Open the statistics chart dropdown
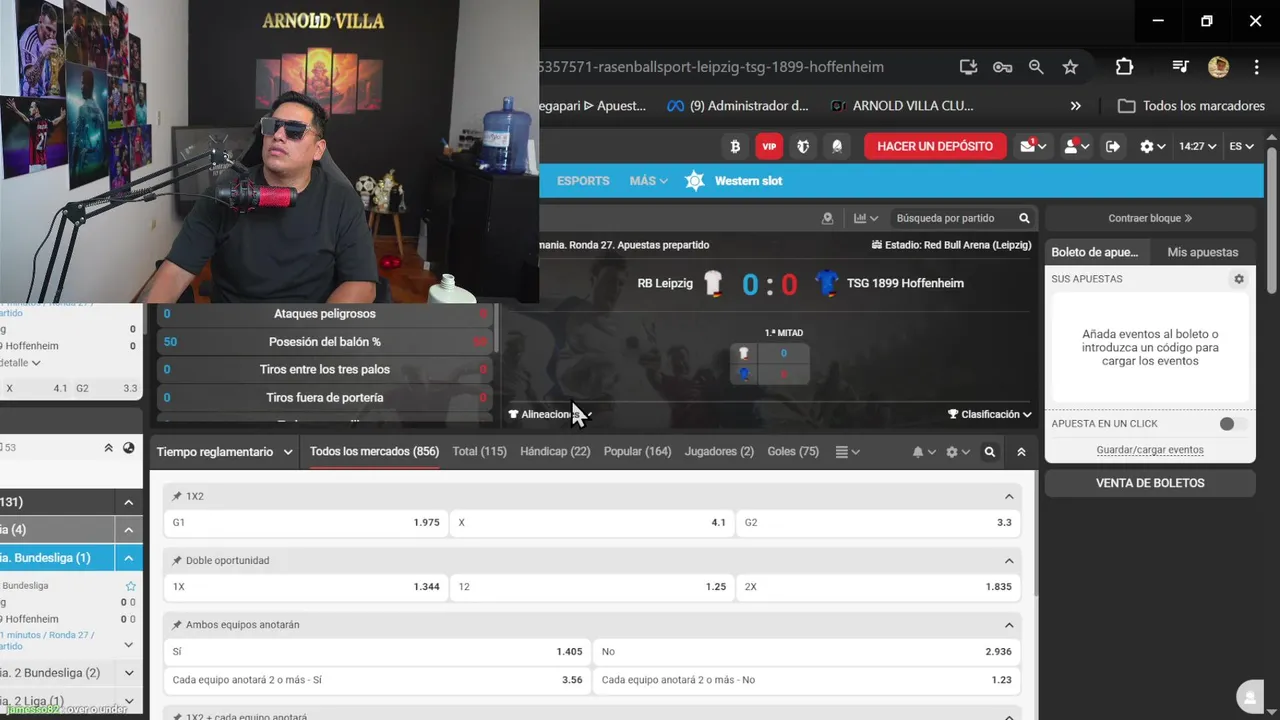The width and height of the screenshot is (1280, 720). tap(866, 218)
